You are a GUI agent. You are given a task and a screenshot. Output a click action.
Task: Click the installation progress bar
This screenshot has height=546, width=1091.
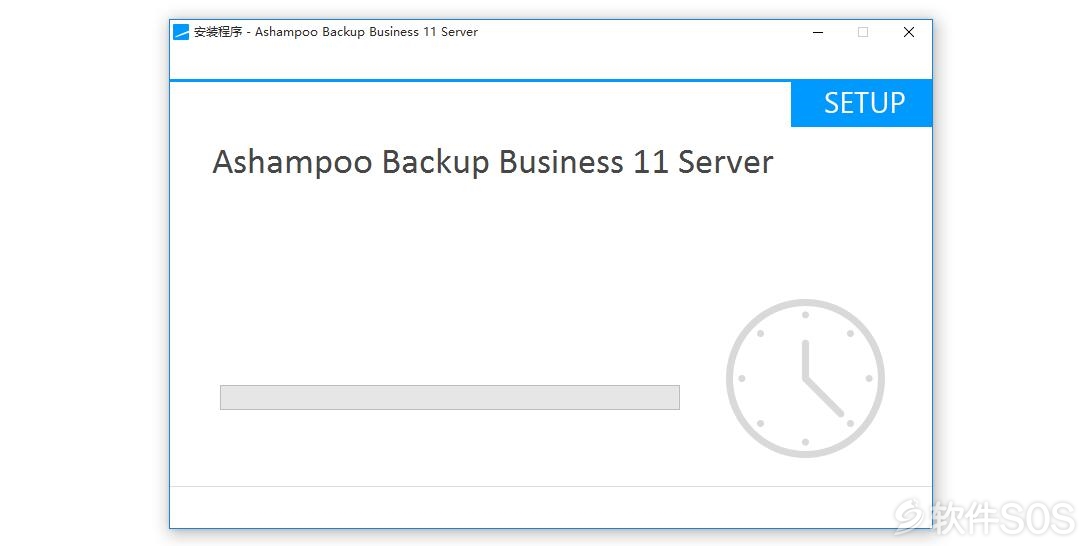(449, 397)
